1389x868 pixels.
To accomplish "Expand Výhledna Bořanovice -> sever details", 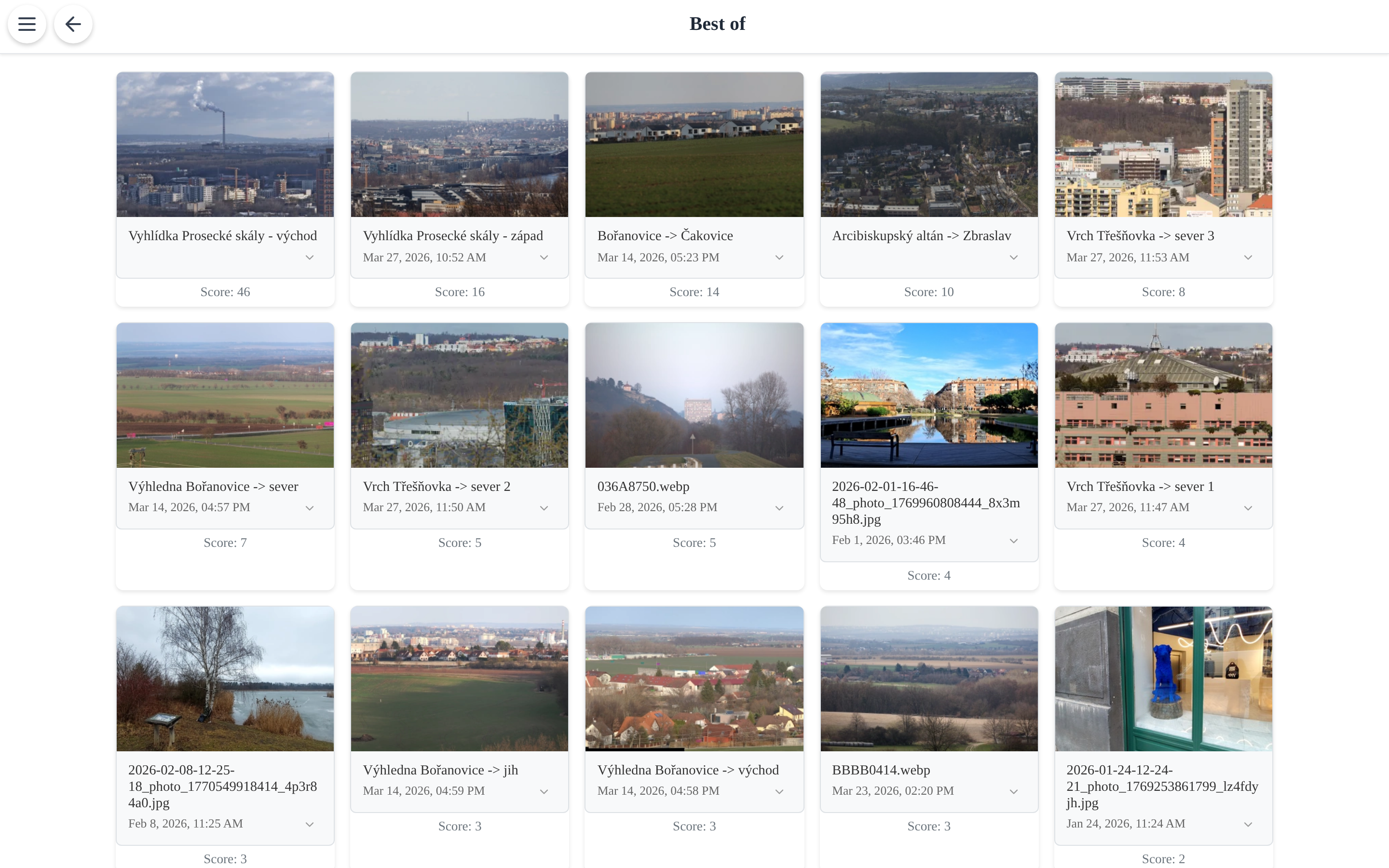I will coord(309,508).
